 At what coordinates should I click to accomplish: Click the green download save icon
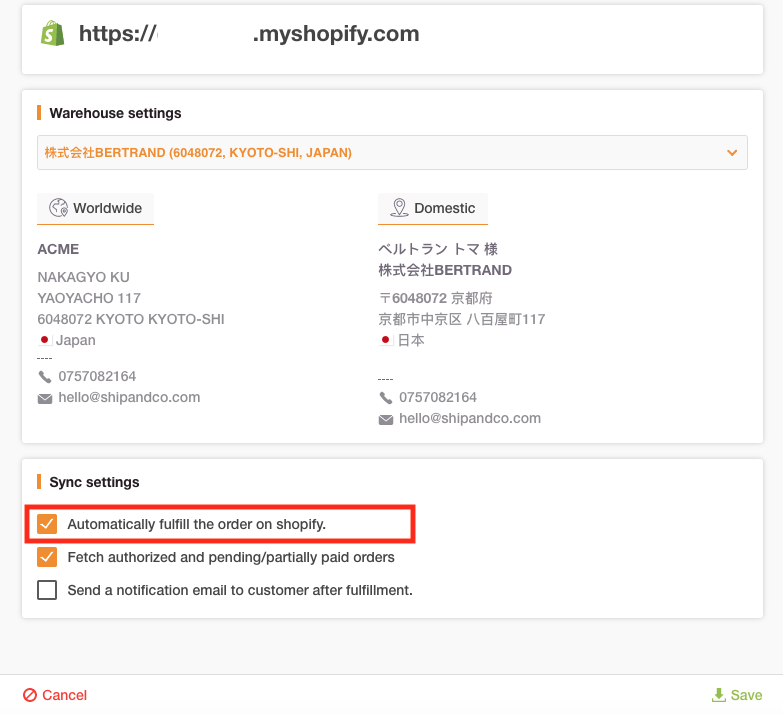click(x=719, y=695)
